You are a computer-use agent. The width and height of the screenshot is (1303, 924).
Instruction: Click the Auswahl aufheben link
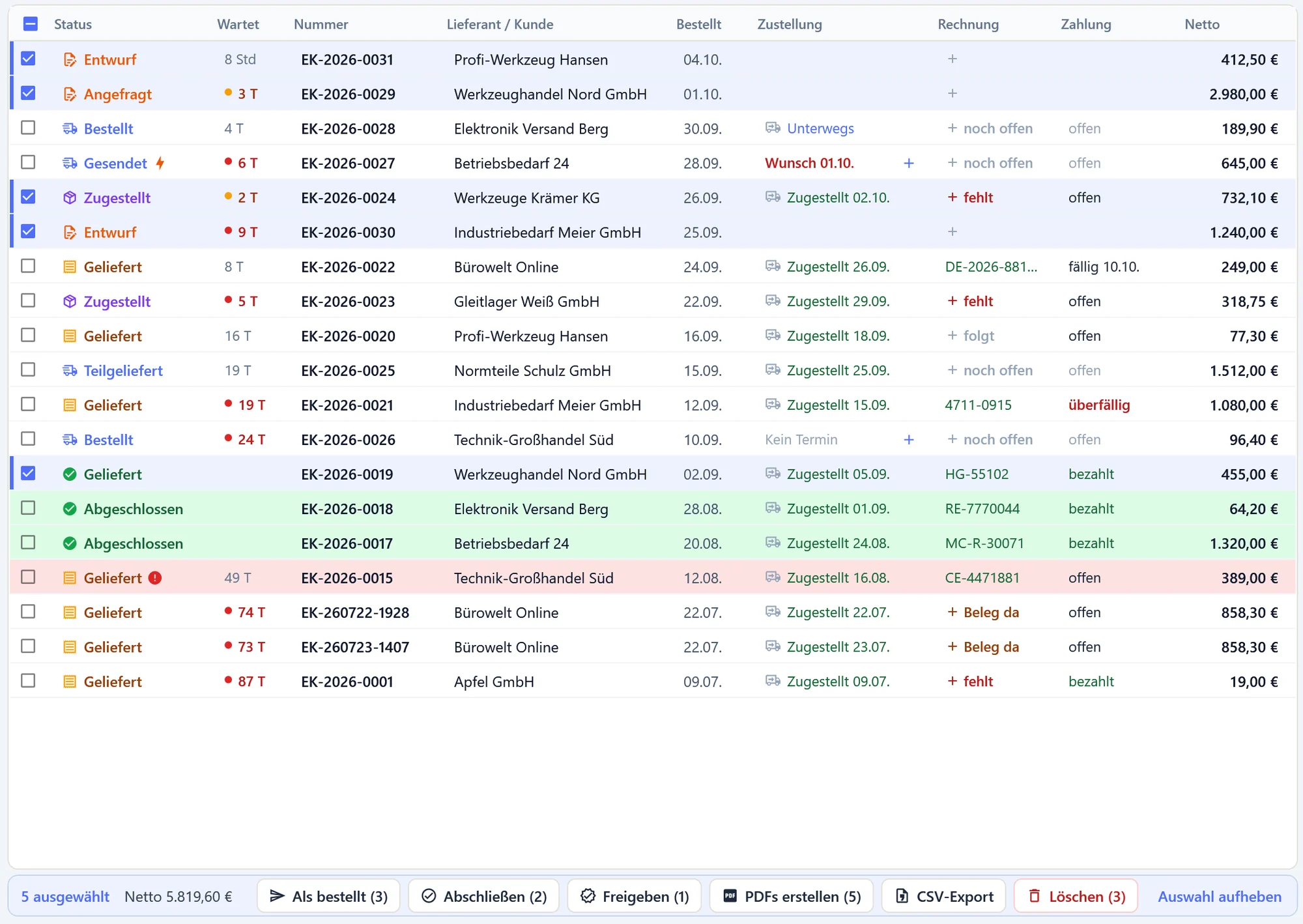click(1219, 897)
